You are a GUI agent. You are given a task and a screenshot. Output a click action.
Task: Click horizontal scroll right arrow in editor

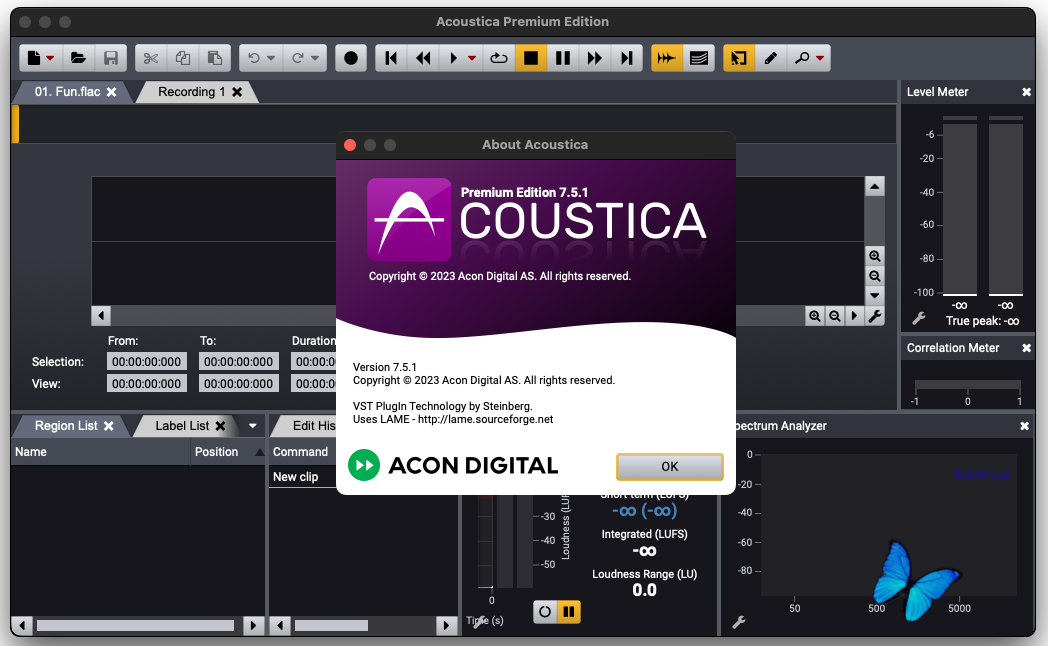854,316
